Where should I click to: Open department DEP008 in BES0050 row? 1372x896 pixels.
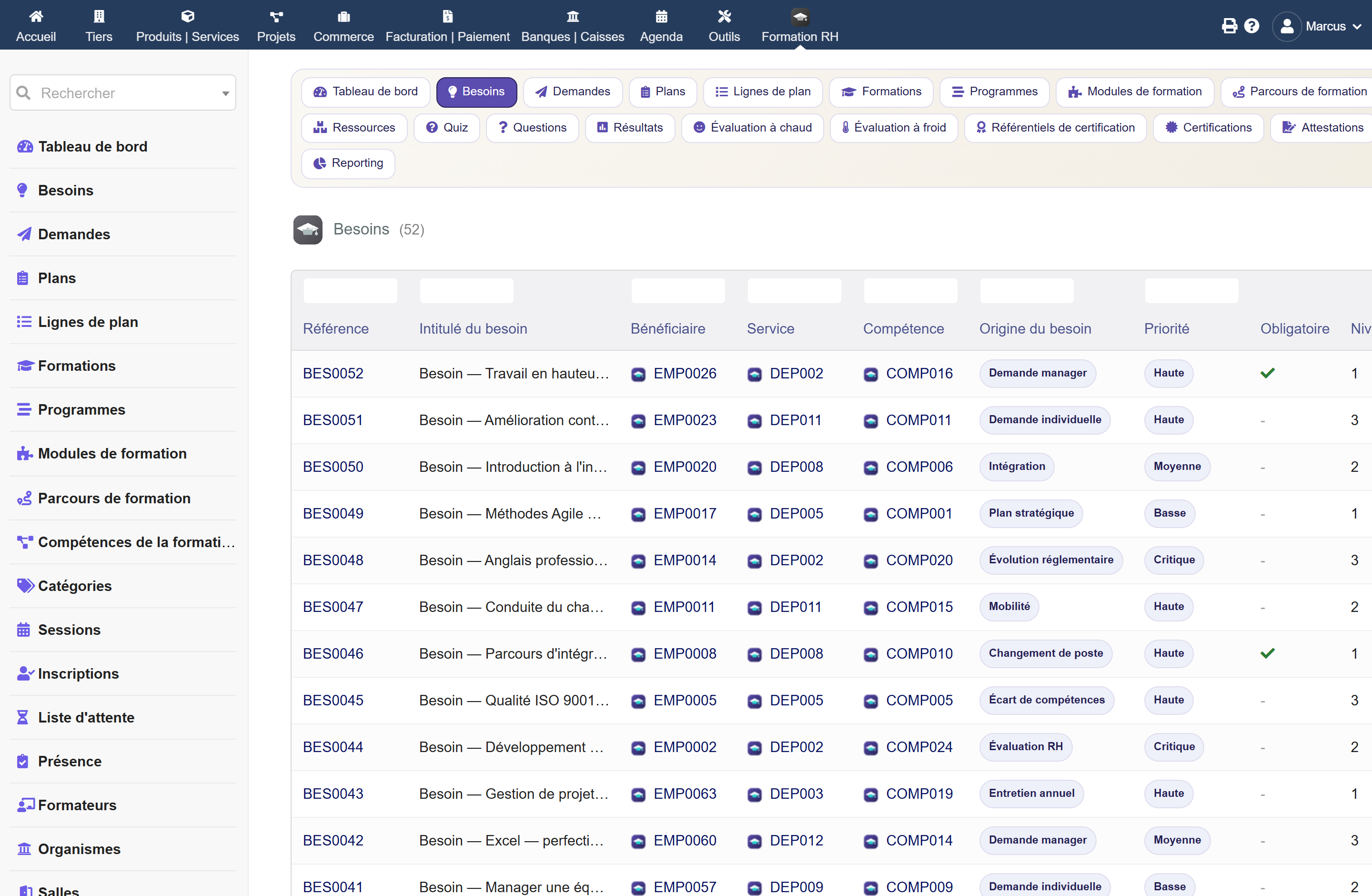pos(796,467)
